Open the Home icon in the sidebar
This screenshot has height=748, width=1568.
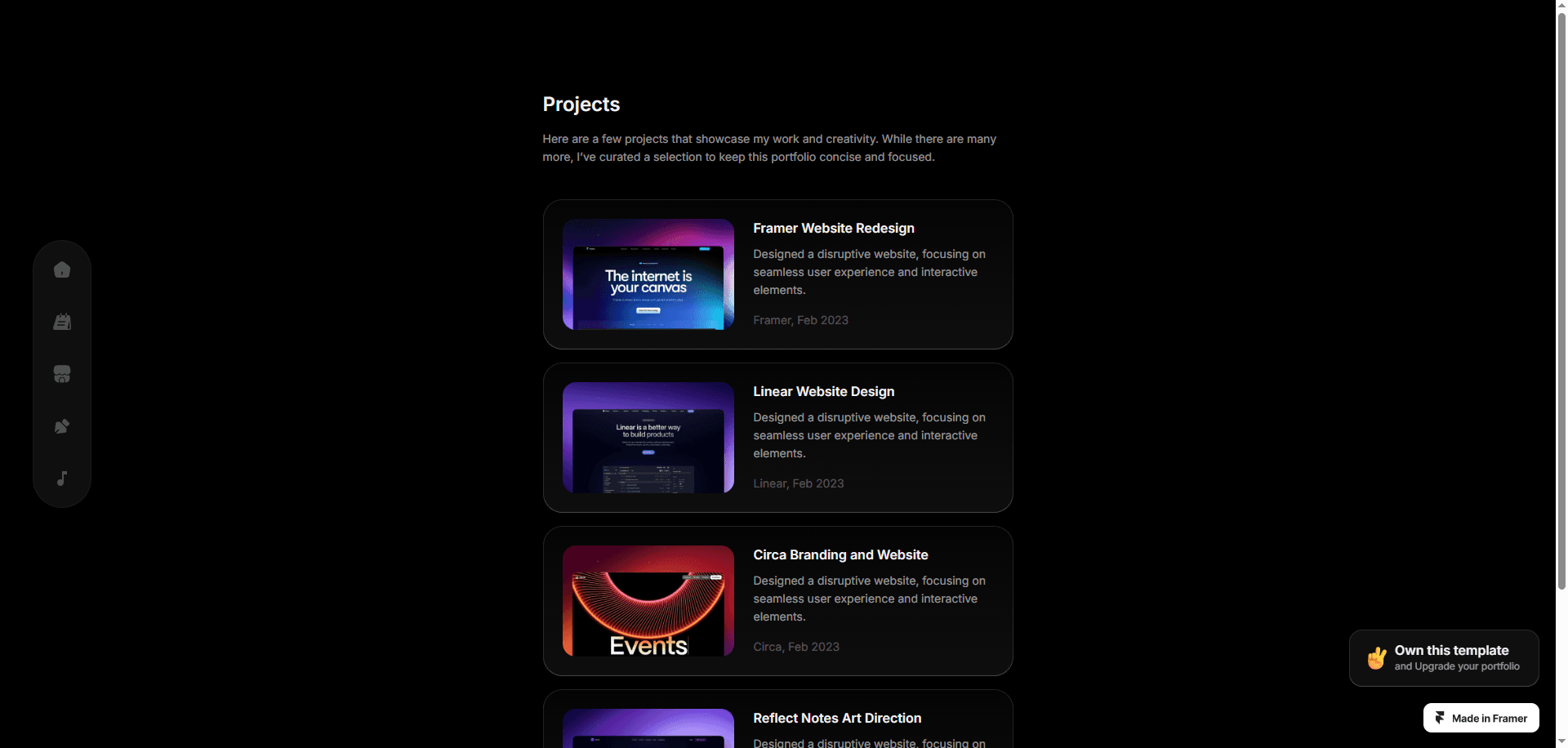point(62,269)
